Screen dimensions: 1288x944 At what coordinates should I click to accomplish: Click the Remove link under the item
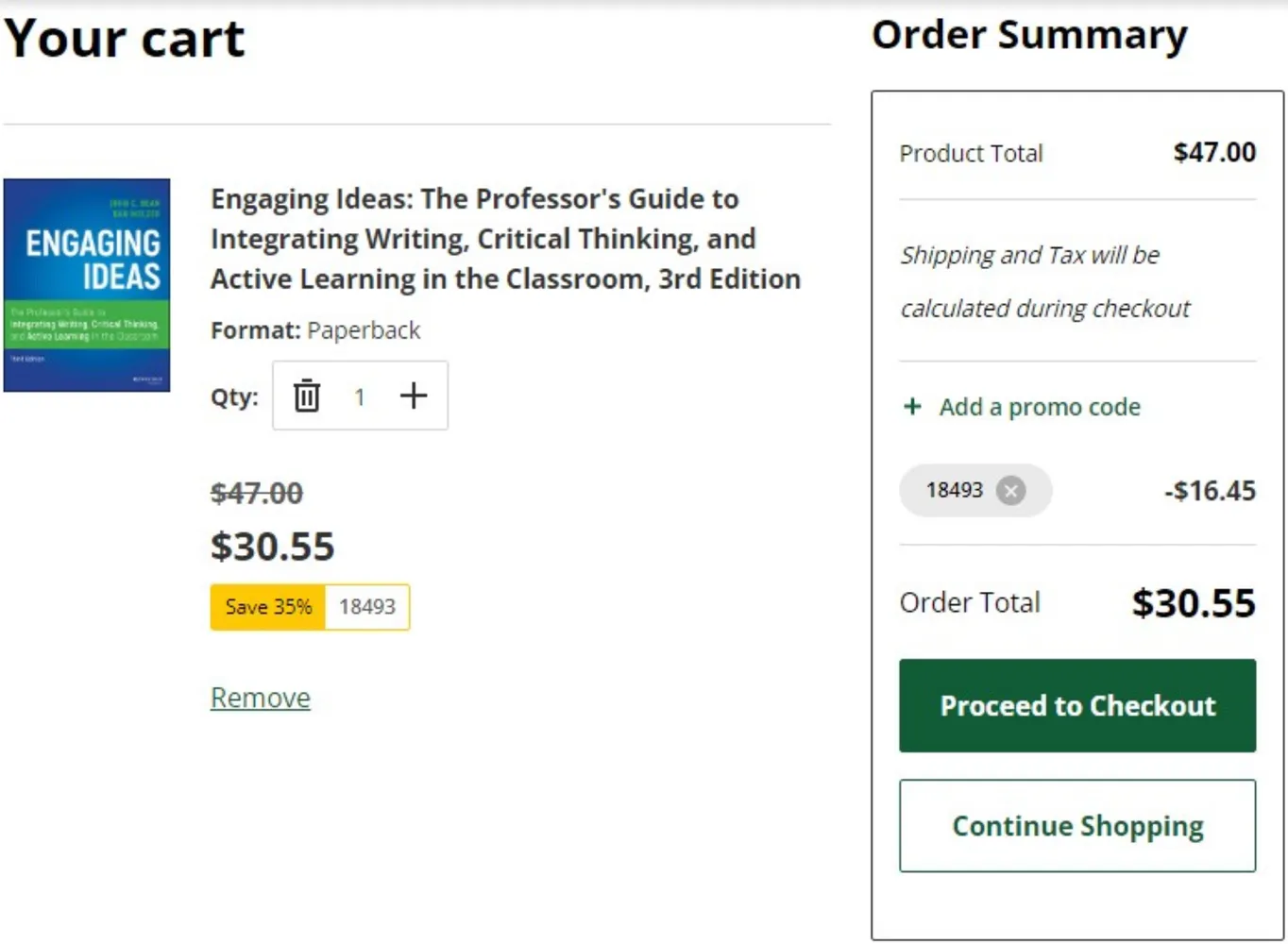[x=261, y=698]
